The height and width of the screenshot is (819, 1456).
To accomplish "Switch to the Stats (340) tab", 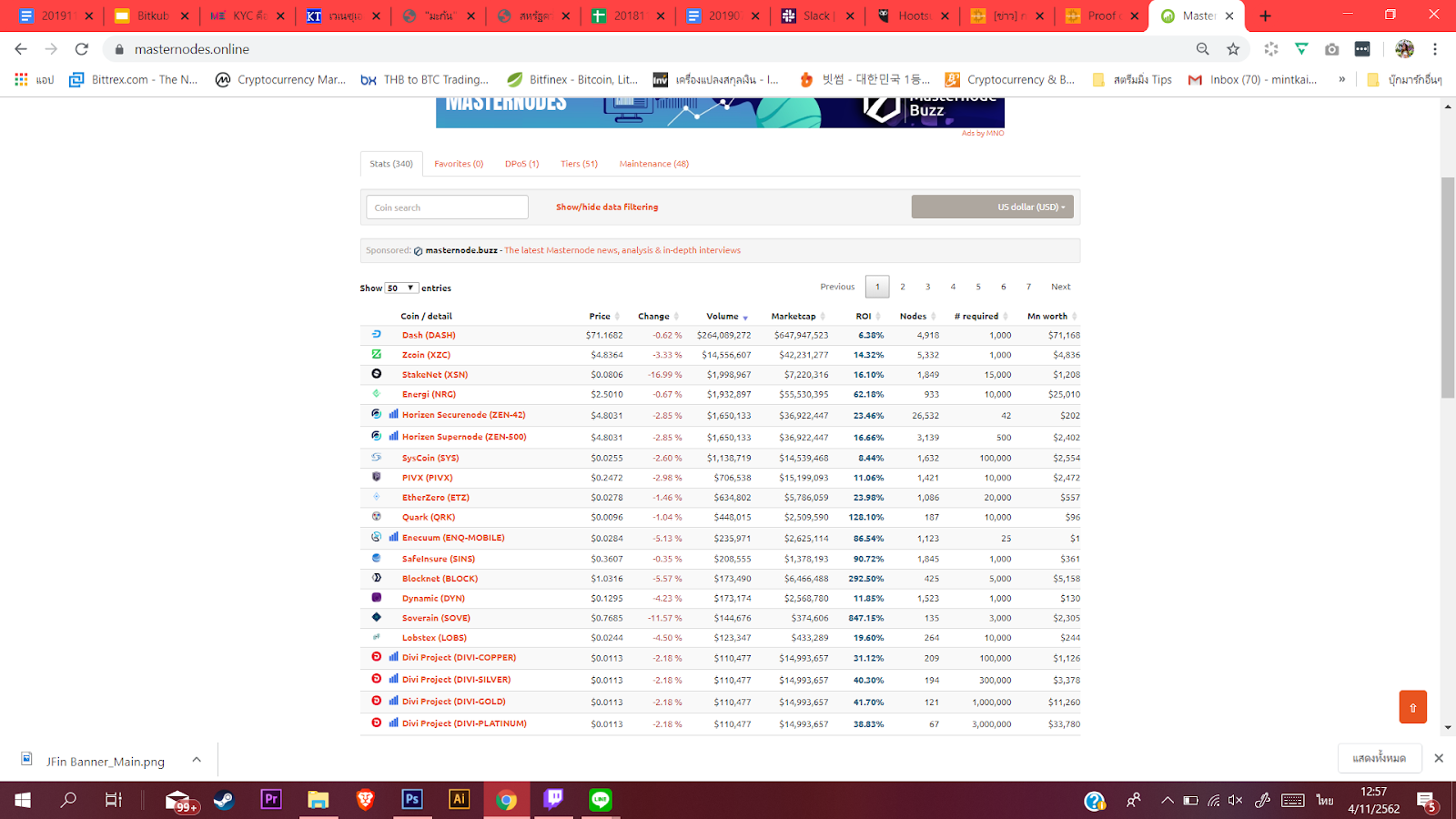I will pos(391,164).
